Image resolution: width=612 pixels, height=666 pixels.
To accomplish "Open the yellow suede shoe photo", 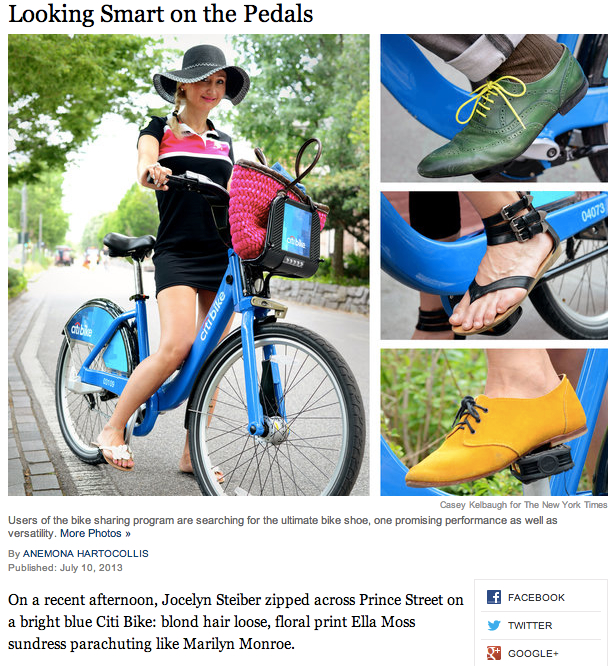I will click(494, 422).
